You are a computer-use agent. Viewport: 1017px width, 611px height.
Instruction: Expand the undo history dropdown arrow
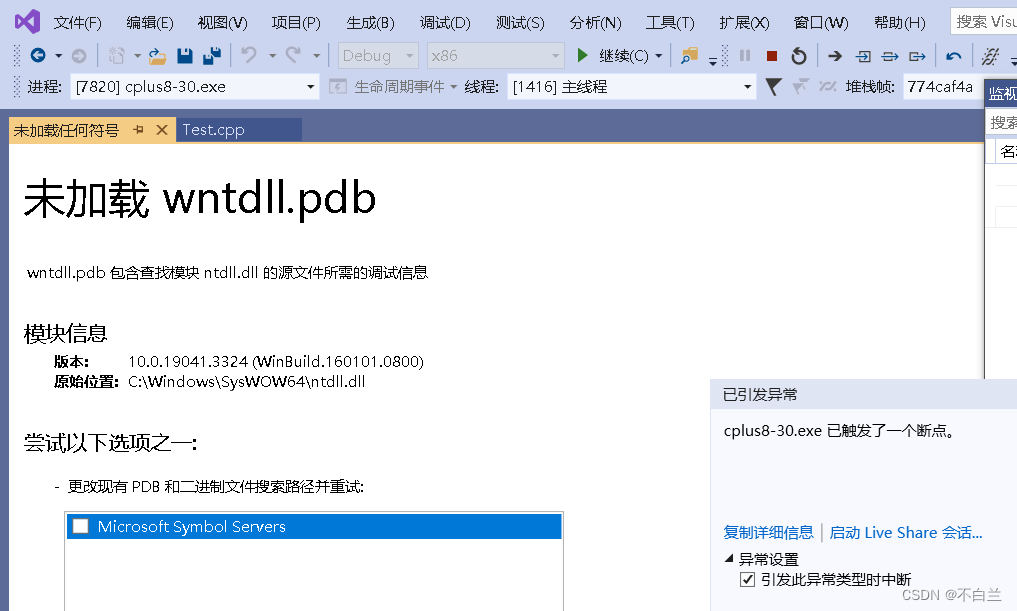[x=272, y=56]
